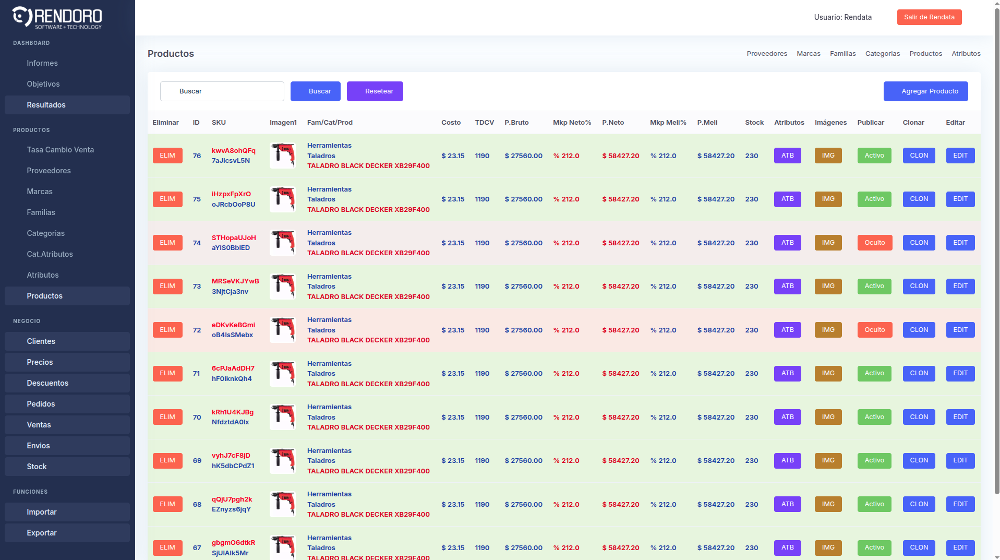Click the page vertical scrollbar

(996, 249)
